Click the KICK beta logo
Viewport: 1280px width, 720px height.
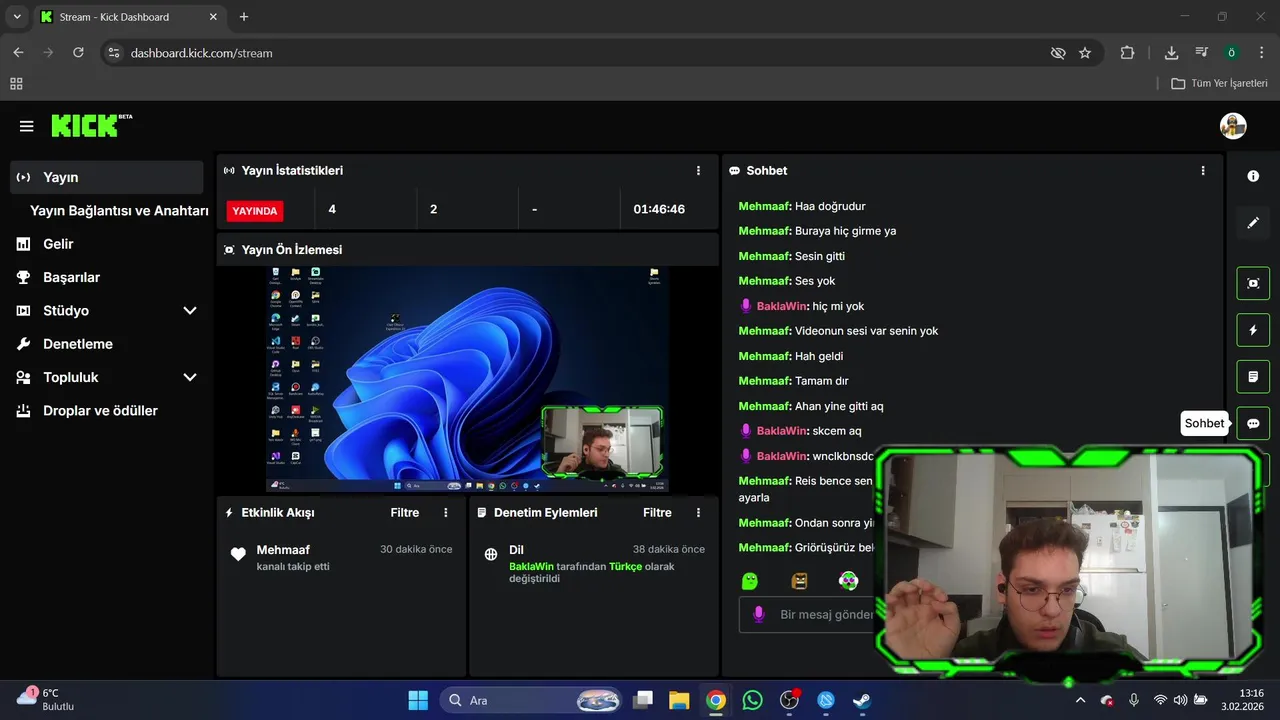(91, 125)
